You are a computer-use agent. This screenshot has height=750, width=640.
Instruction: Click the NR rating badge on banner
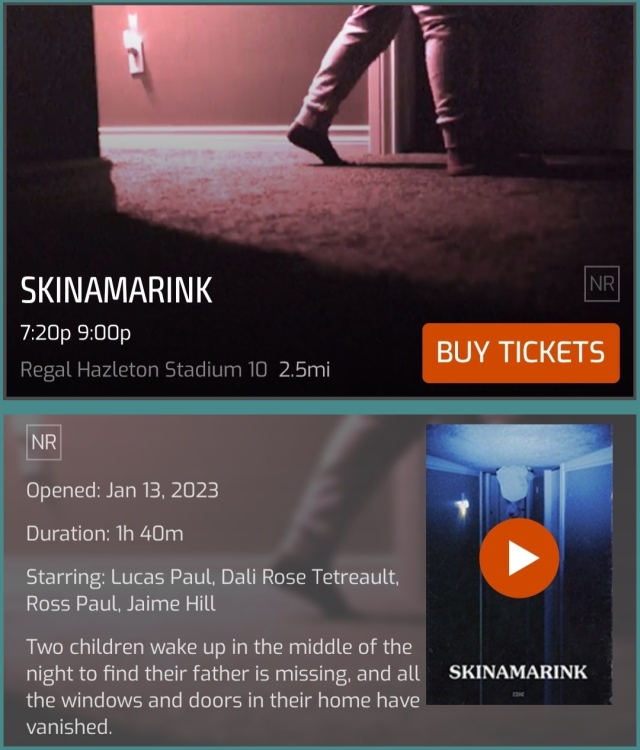coord(602,284)
